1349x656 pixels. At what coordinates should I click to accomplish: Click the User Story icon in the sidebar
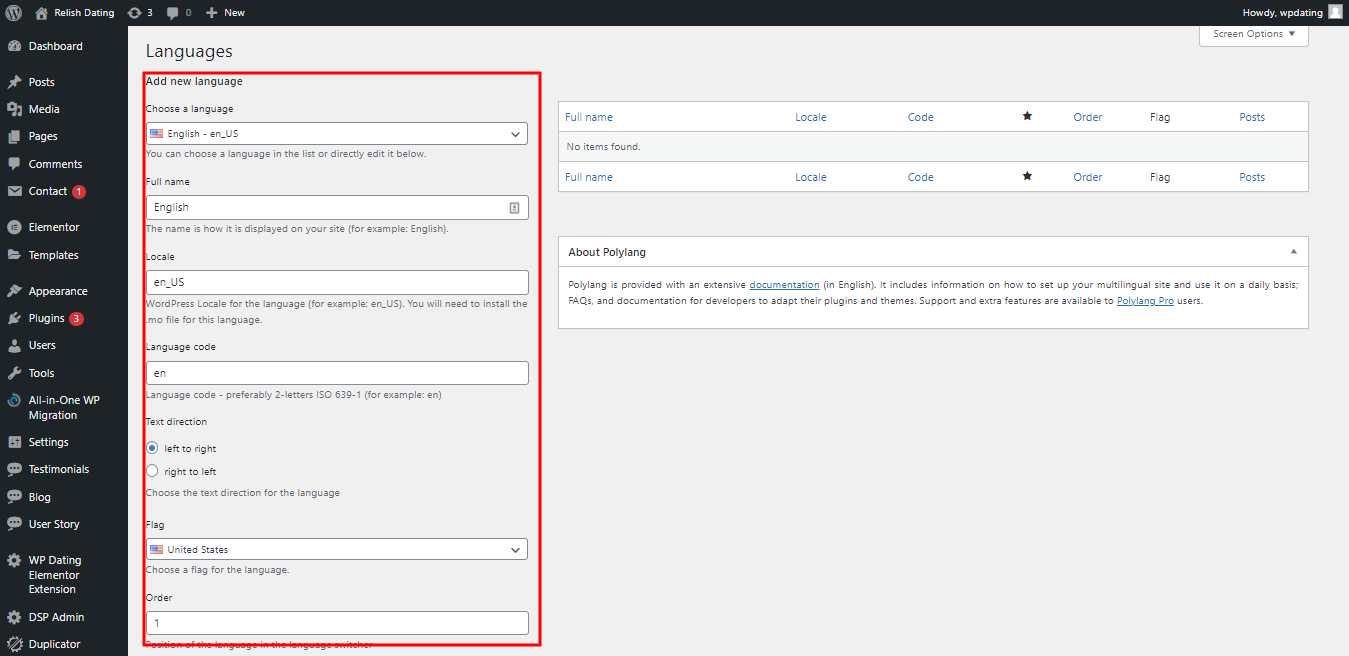14,524
